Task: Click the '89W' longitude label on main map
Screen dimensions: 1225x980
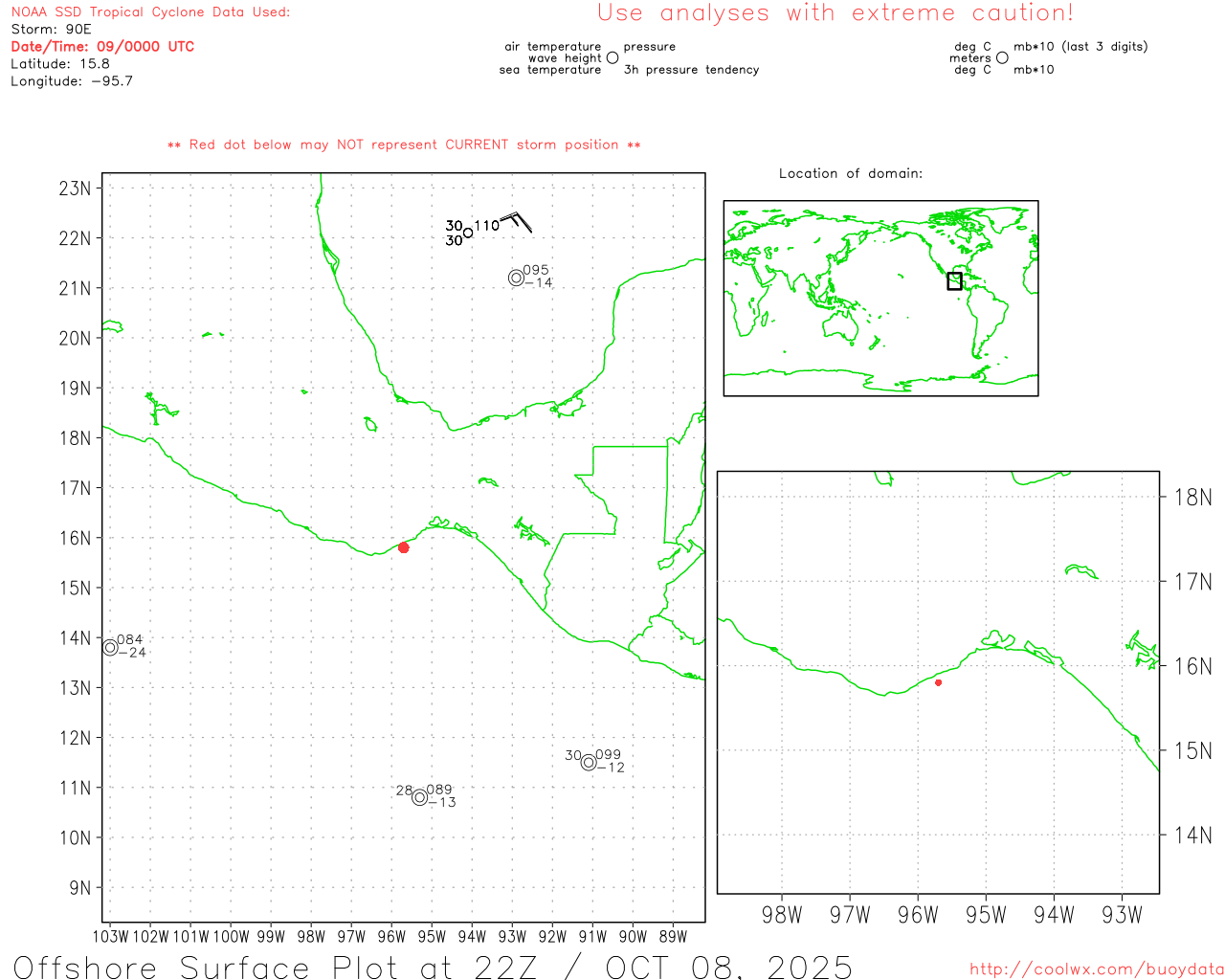Action: tap(673, 937)
